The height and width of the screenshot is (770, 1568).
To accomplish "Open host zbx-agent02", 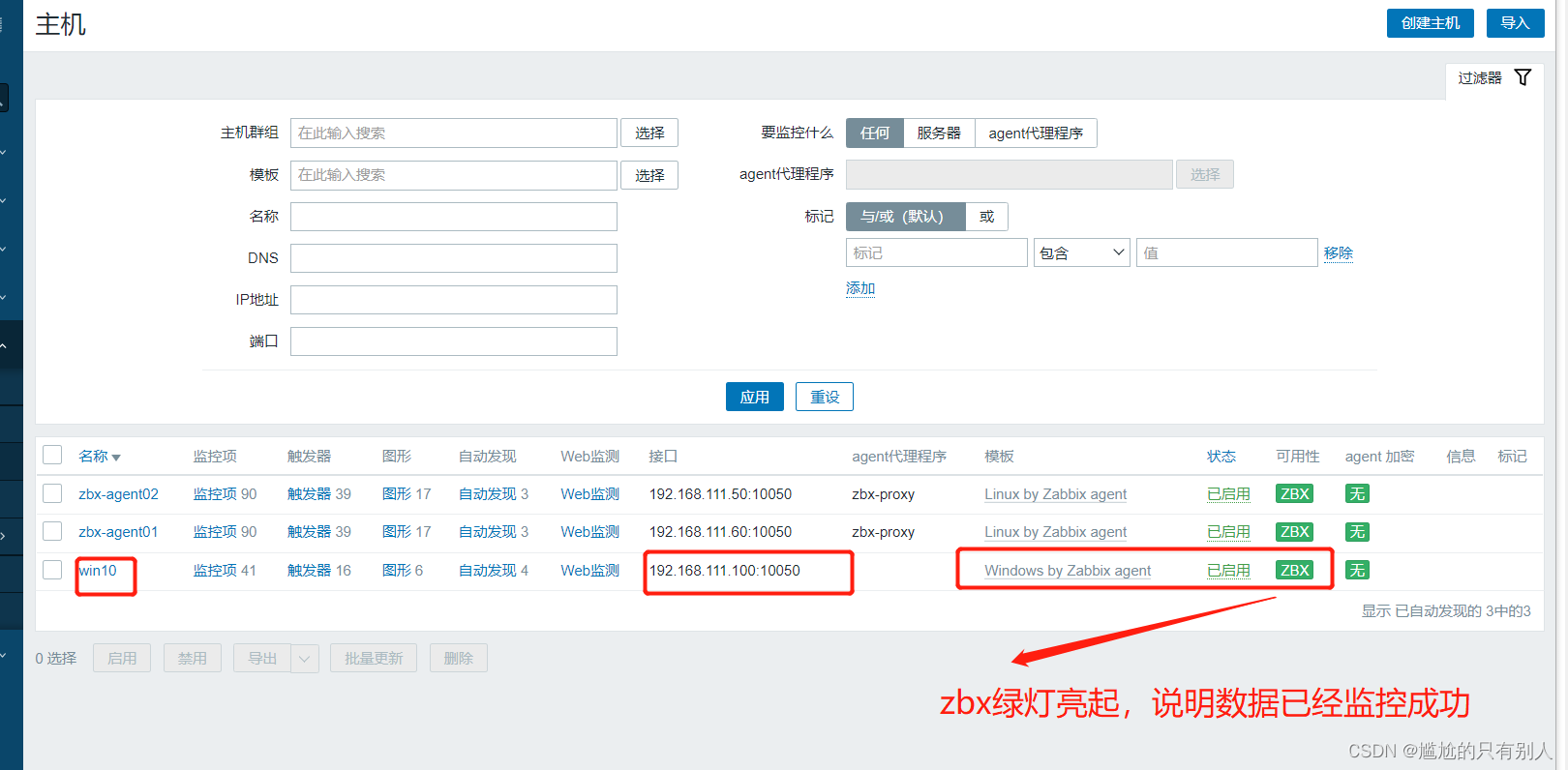I will (x=118, y=493).
